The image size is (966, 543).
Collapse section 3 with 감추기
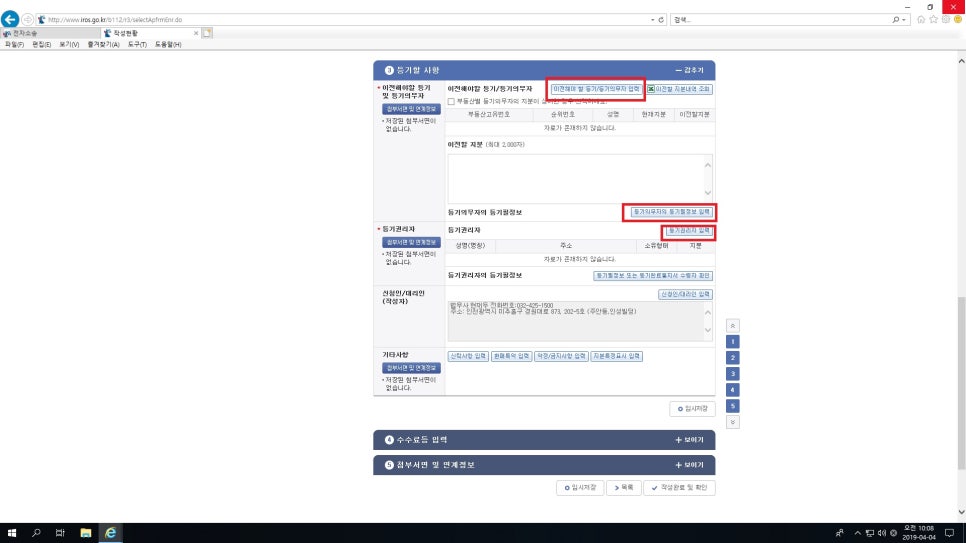[x=689, y=70]
